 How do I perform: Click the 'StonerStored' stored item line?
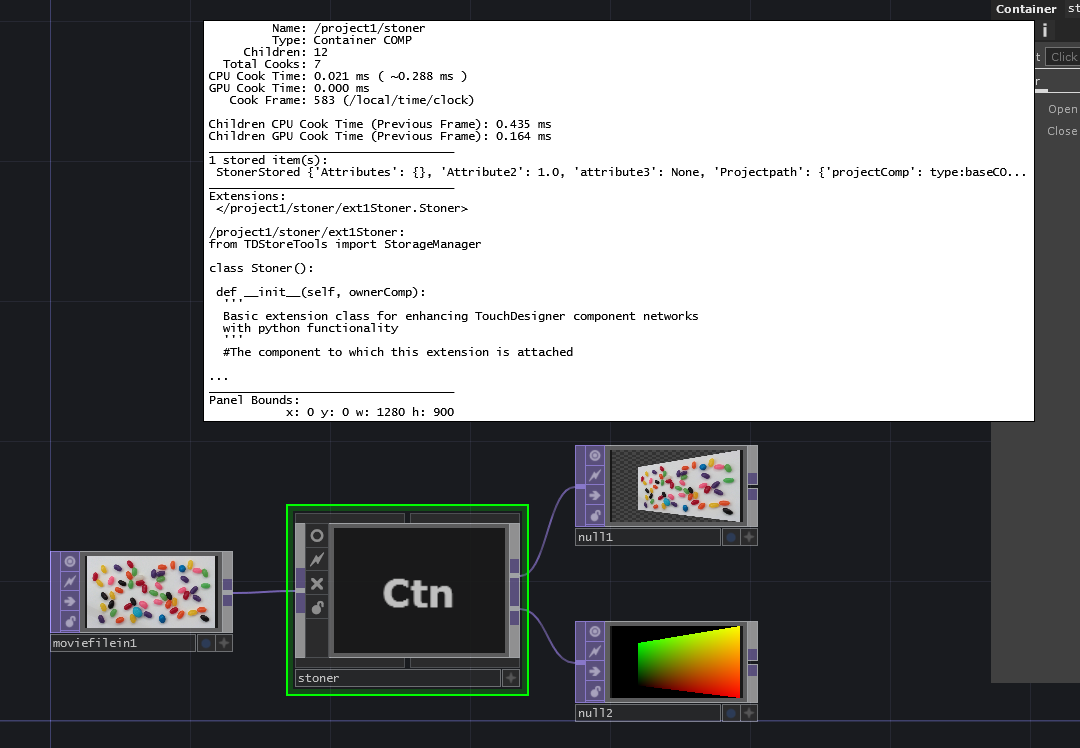pos(621,172)
